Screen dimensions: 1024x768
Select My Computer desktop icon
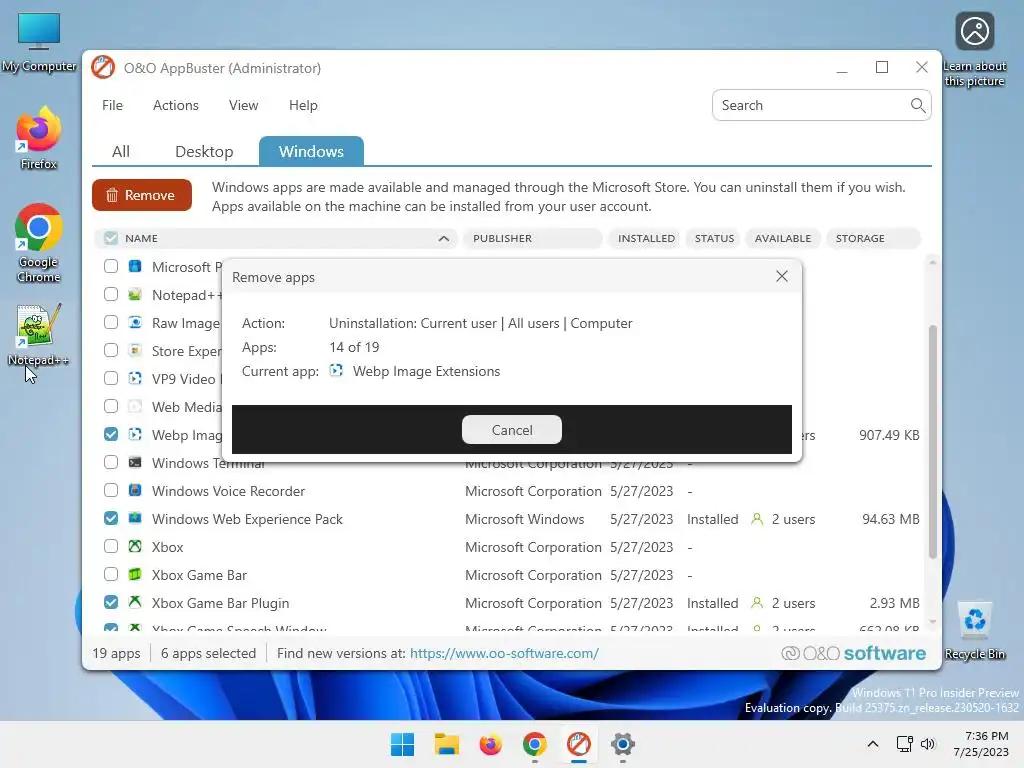pos(39,42)
